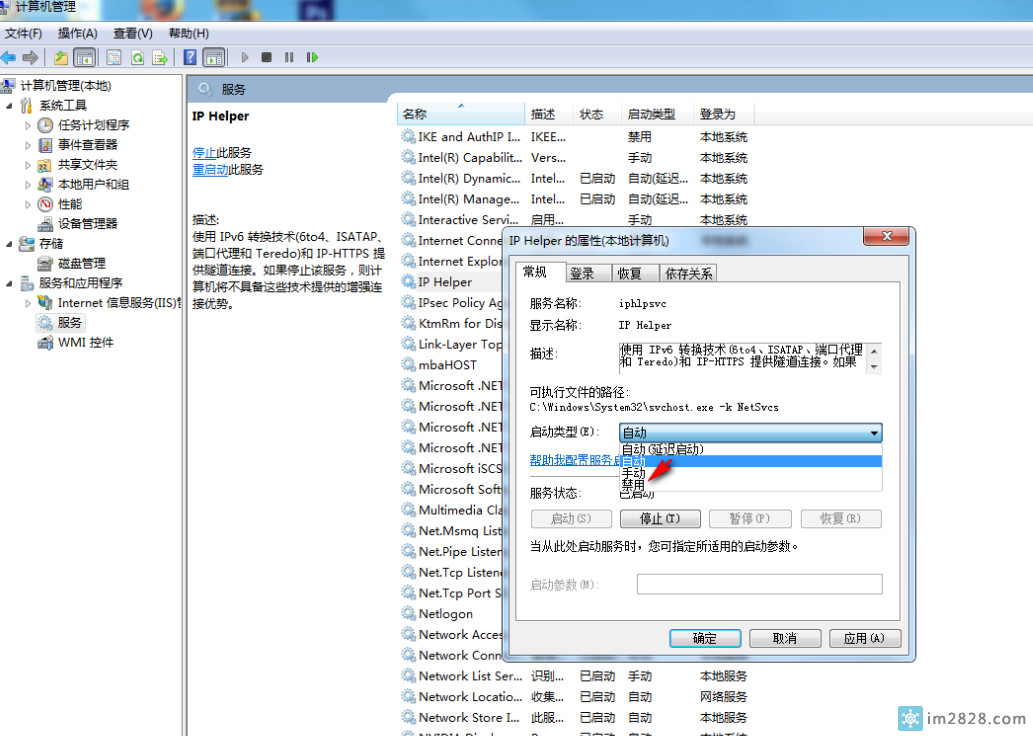Select 磁盘管理 in the storage tree
Screen dimensions: 1033x736
tap(81, 263)
